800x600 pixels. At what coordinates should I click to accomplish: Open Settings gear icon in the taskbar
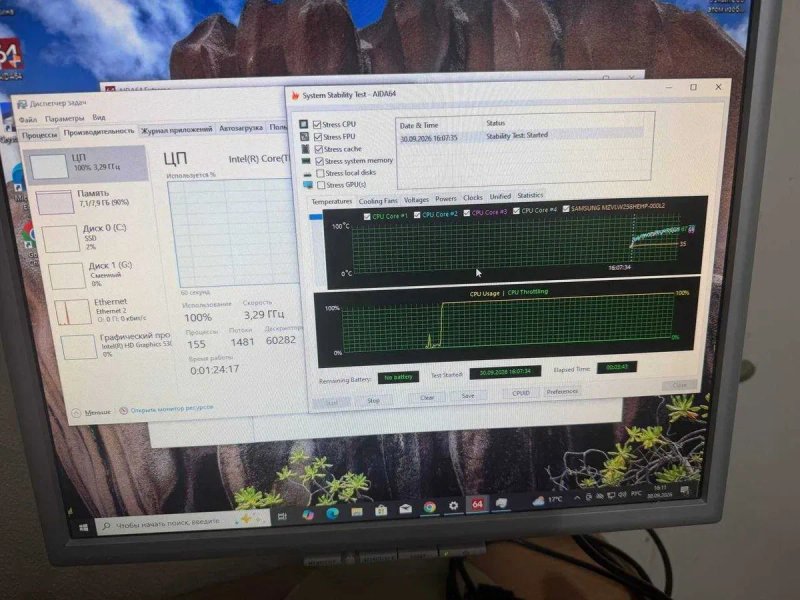coord(453,506)
